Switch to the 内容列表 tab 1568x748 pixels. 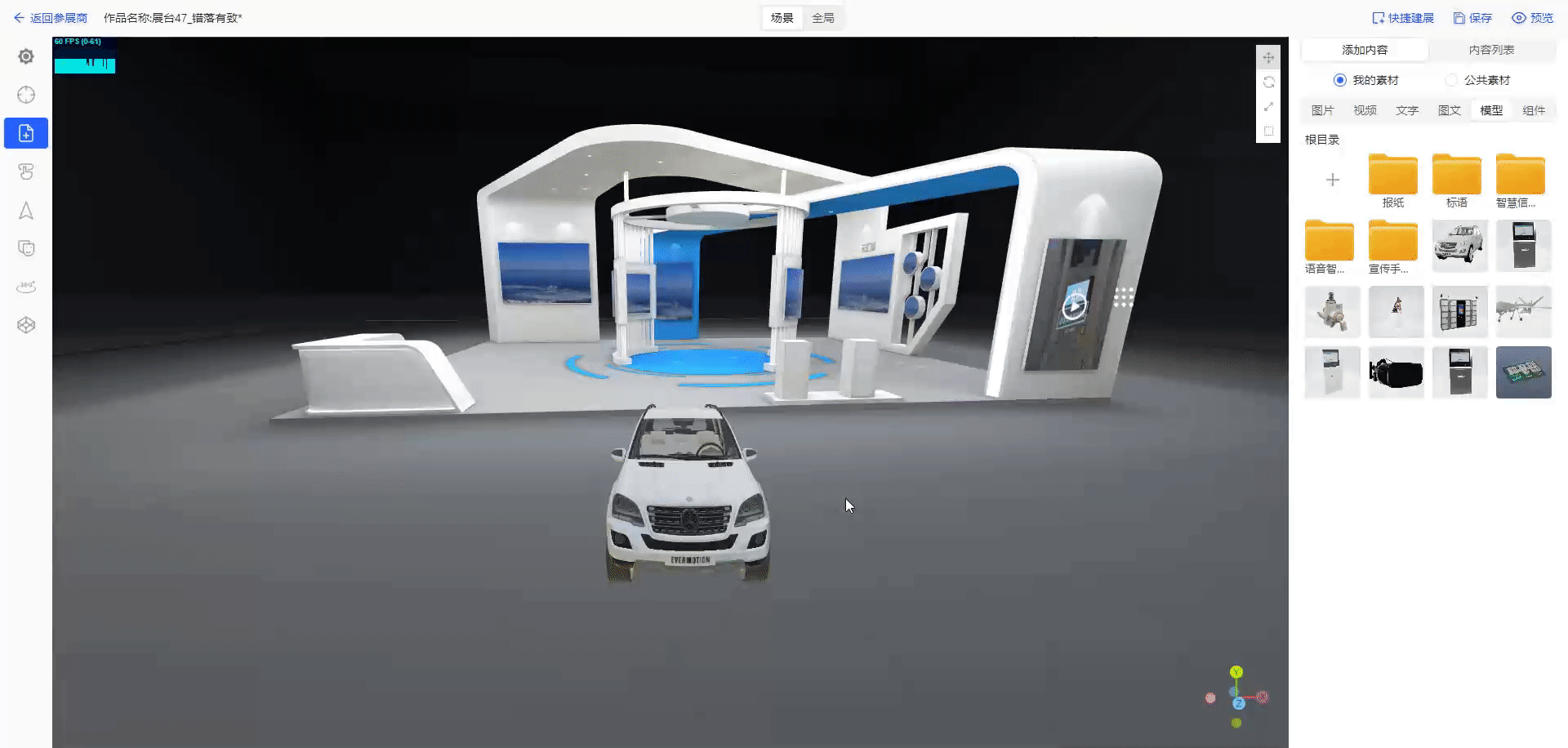point(1491,50)
